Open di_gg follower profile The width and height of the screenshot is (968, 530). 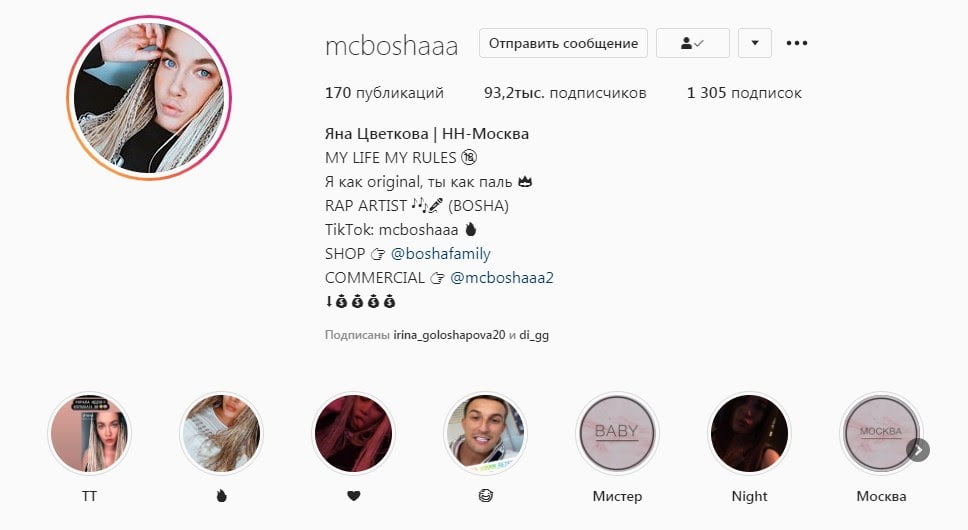point(534,335)
